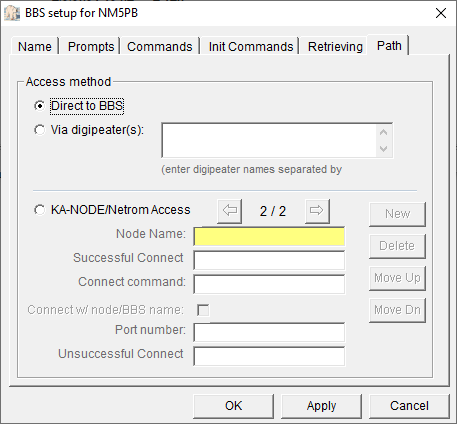Viewport: 457px width, 424px height.
Task: Click the Port number input field
Action: [269, 332]
